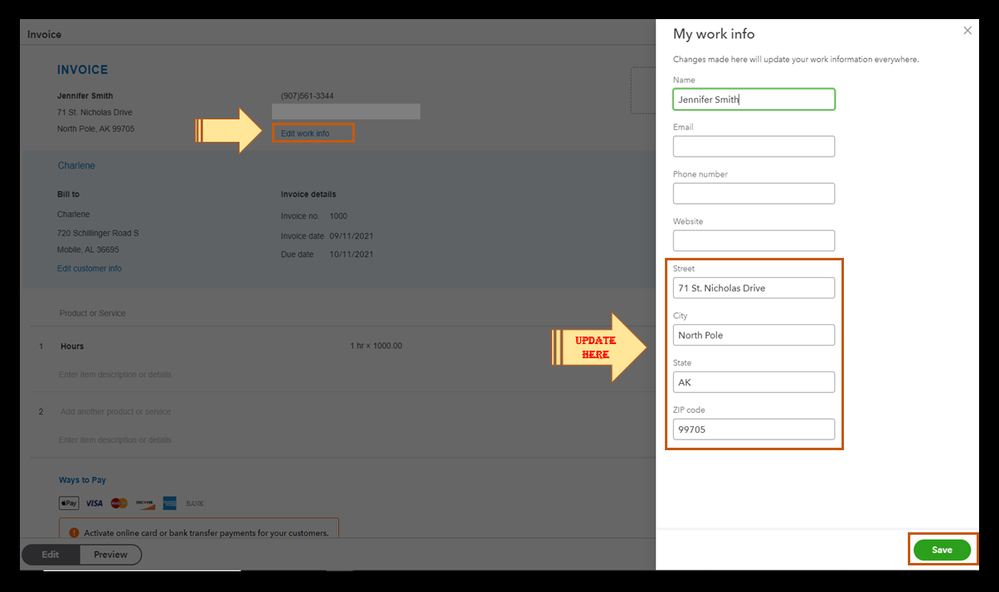Click the Apple Pay payment icon
Screen dimensions: 999x592
pyautogui.click(x=69, y=503)
